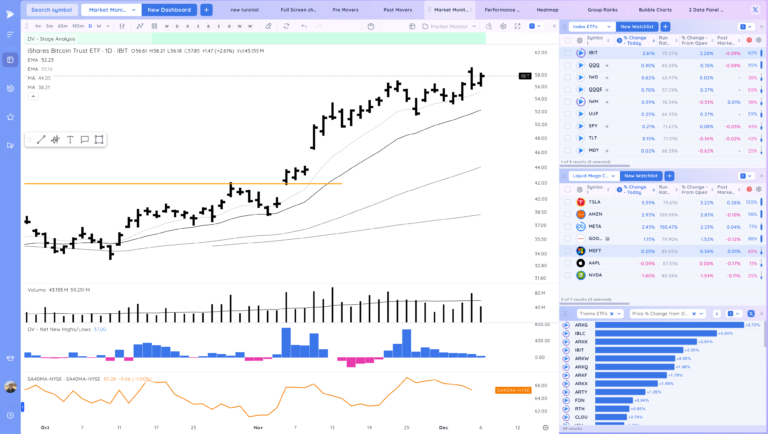
Task: Click the New Dashboard button
Action: 168,9
